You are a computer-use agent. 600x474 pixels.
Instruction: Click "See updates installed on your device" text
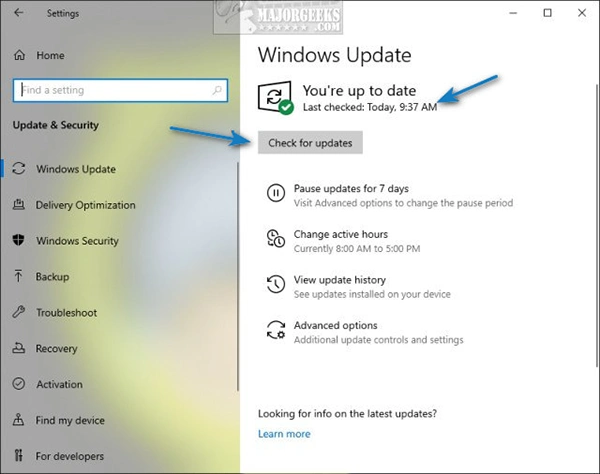[372, 294]
